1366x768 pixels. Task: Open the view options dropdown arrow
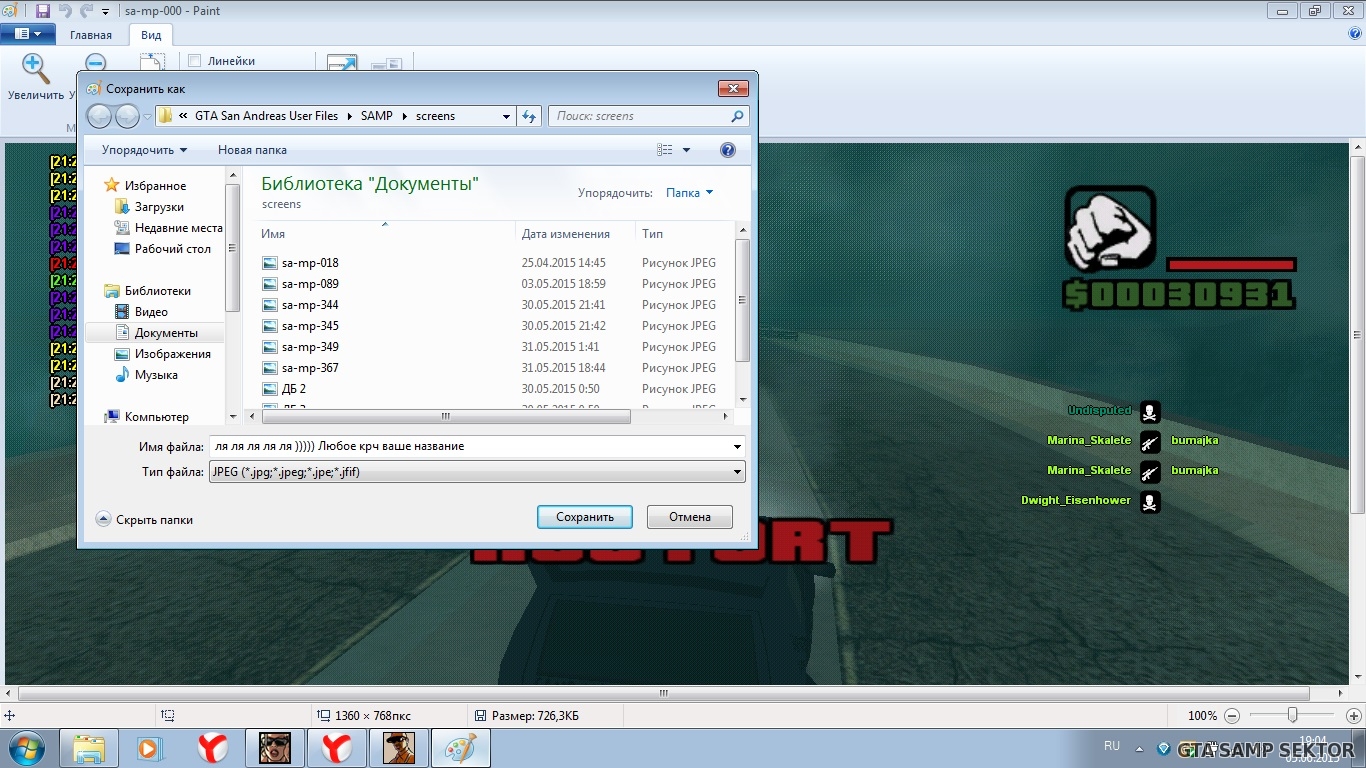click(686, 150)
